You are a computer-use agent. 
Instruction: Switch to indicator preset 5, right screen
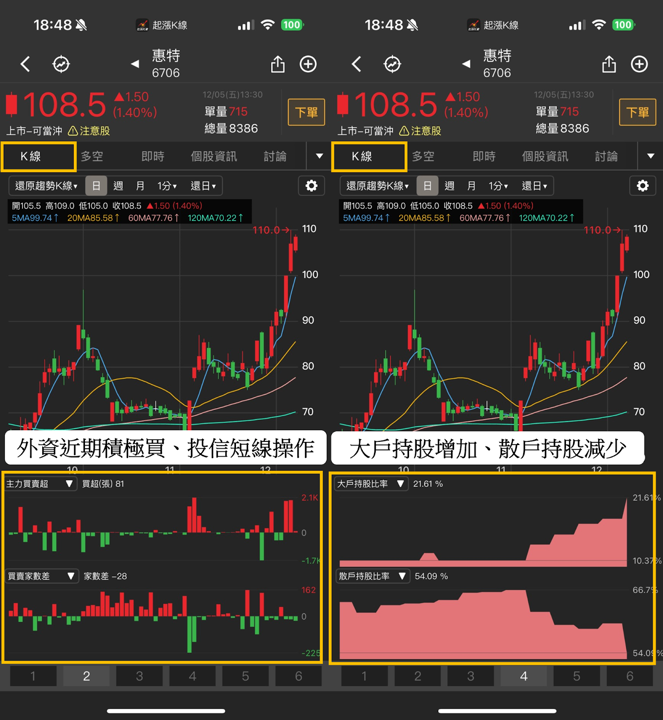click(x=577, y=676)
